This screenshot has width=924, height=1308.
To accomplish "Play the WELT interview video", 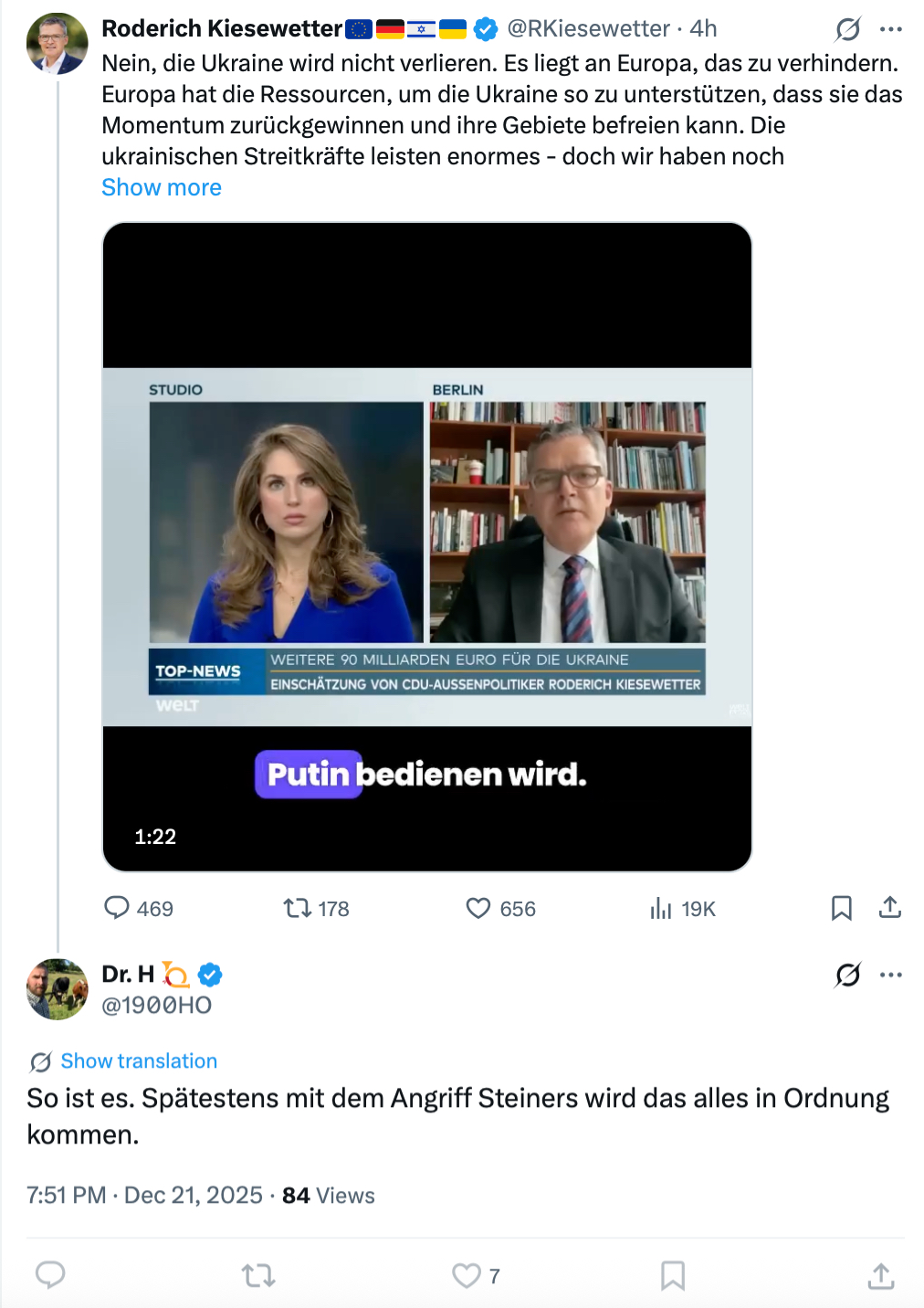I will point(427,546).
